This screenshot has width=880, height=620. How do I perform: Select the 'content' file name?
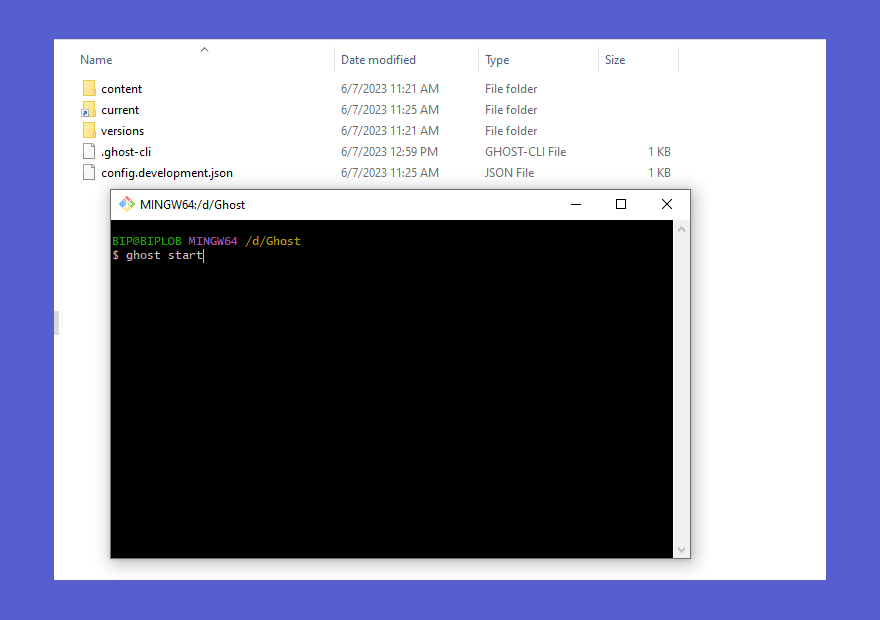point(122,89)
